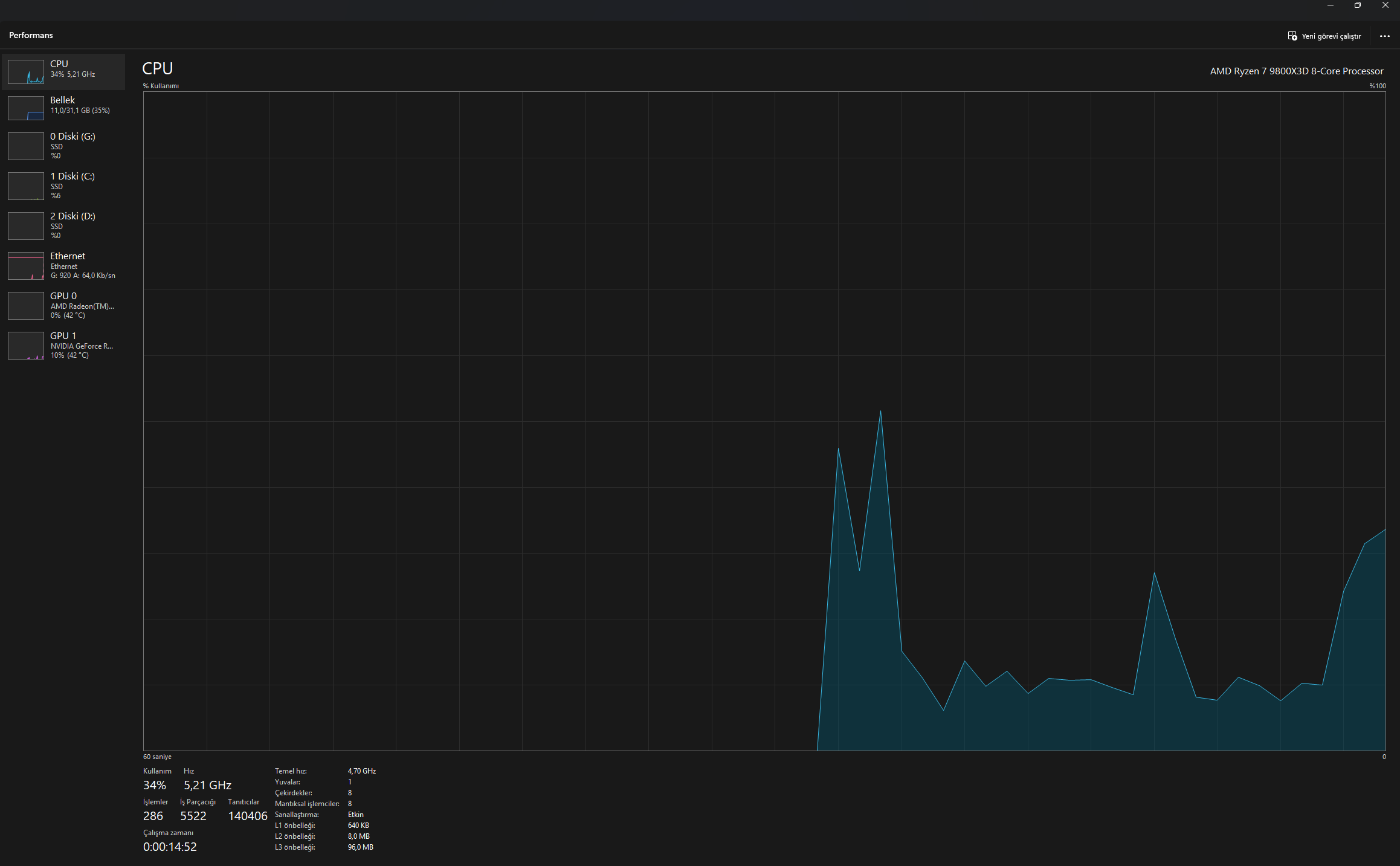
Task: Open the Bellek memory panel
Action: [x=63, y=108]
